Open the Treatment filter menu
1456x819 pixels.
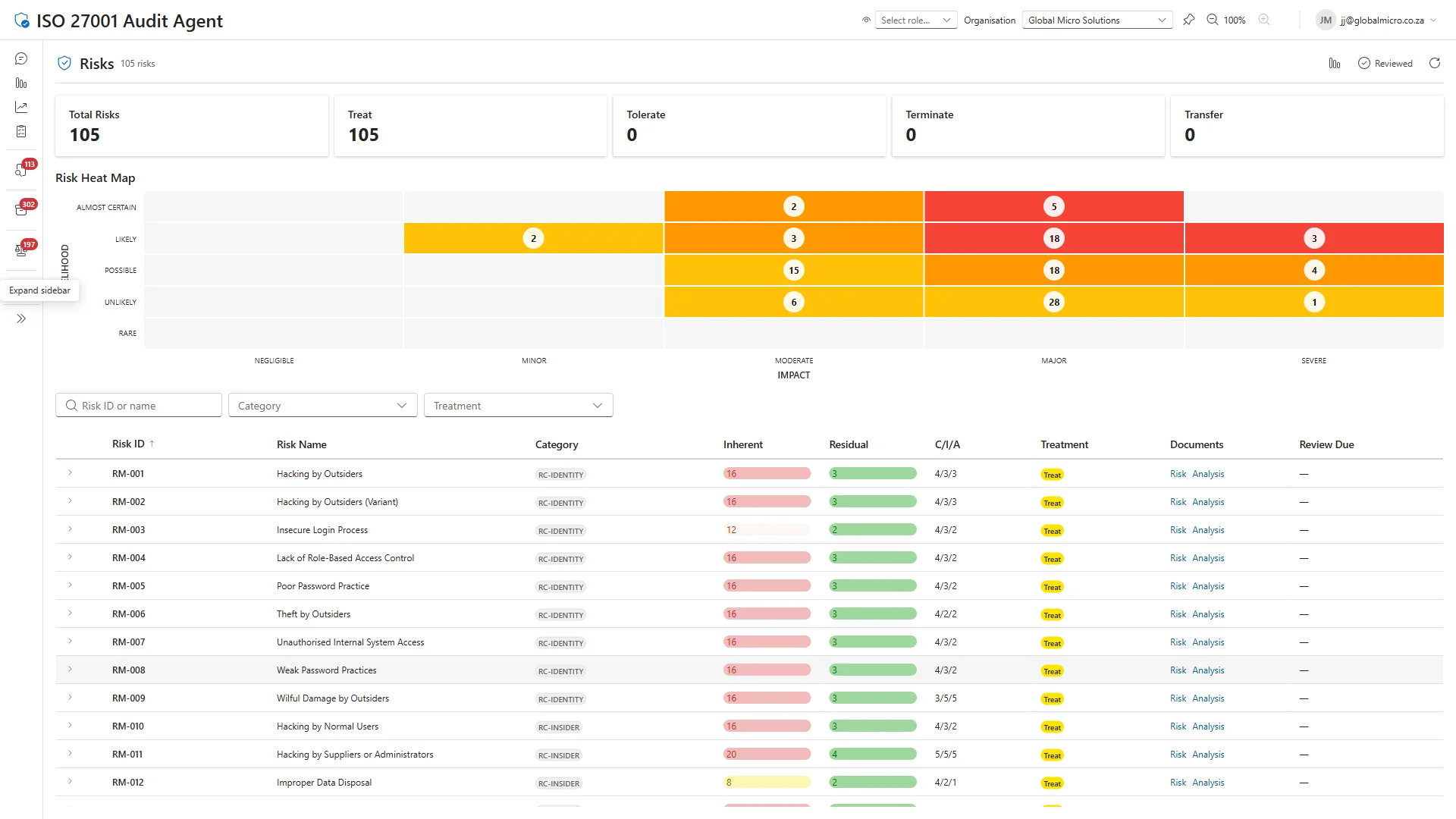[x=518, y=405]
